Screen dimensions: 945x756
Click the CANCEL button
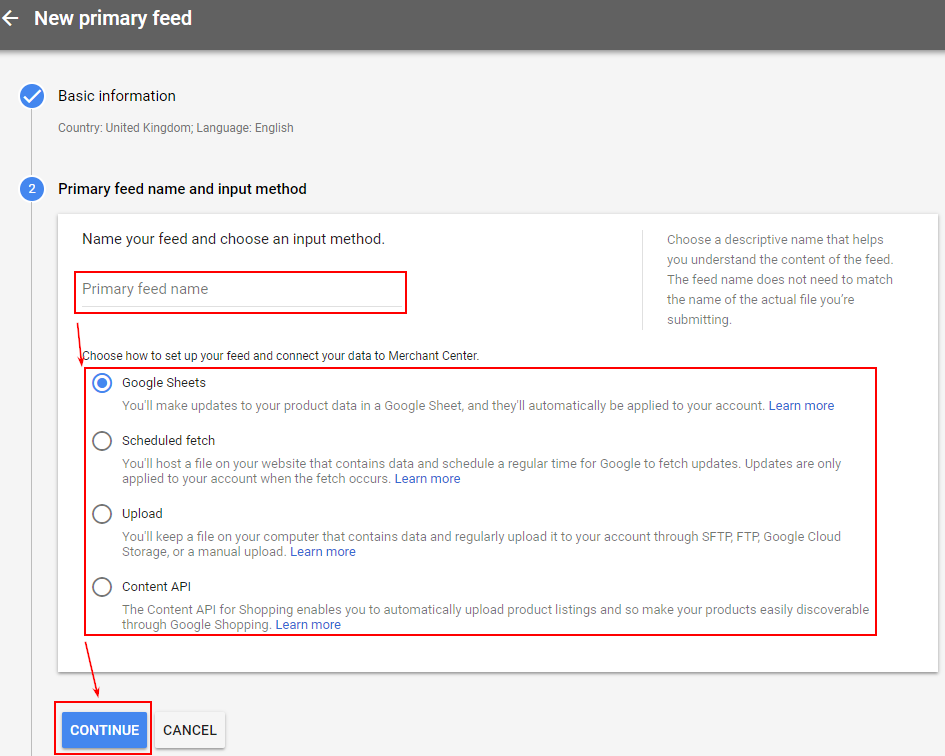(x=190, y=730)
